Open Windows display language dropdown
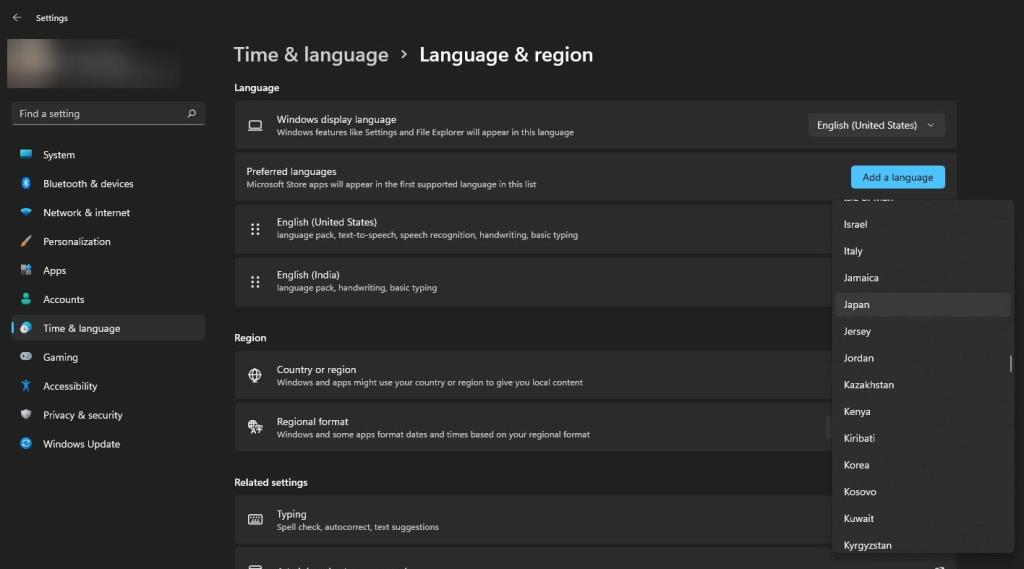 876,125
